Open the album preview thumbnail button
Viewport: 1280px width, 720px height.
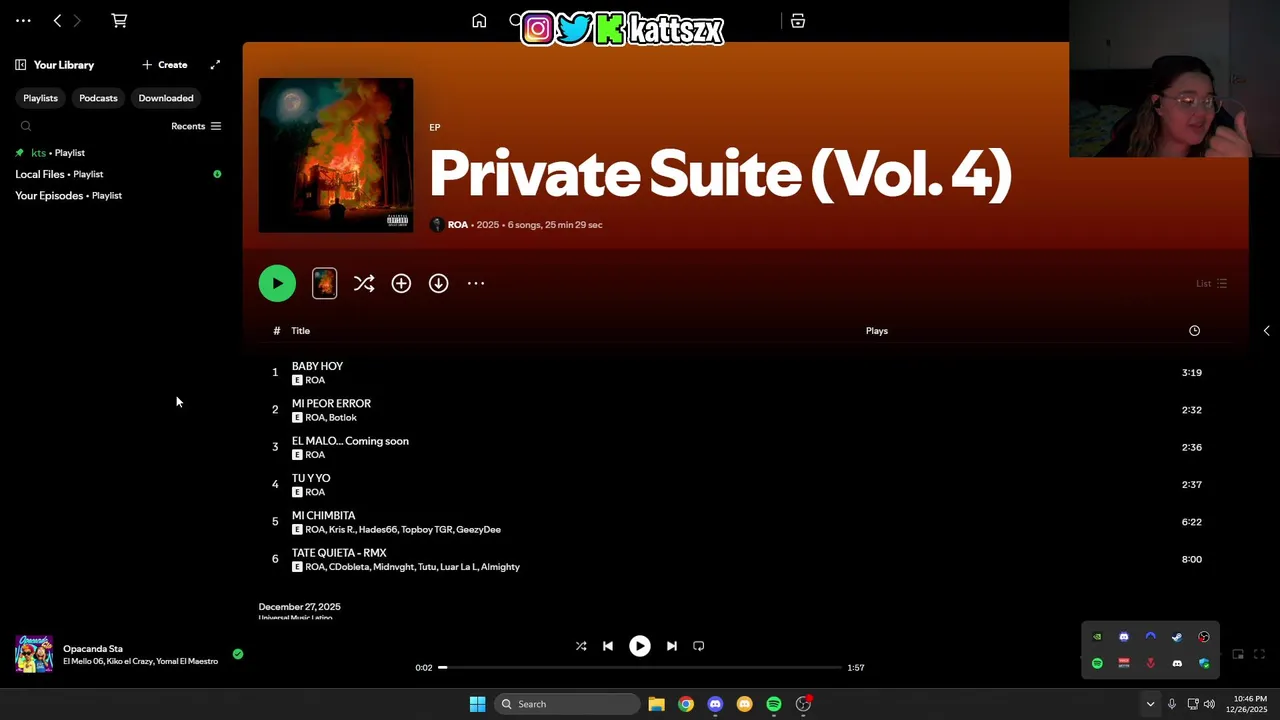324,283
